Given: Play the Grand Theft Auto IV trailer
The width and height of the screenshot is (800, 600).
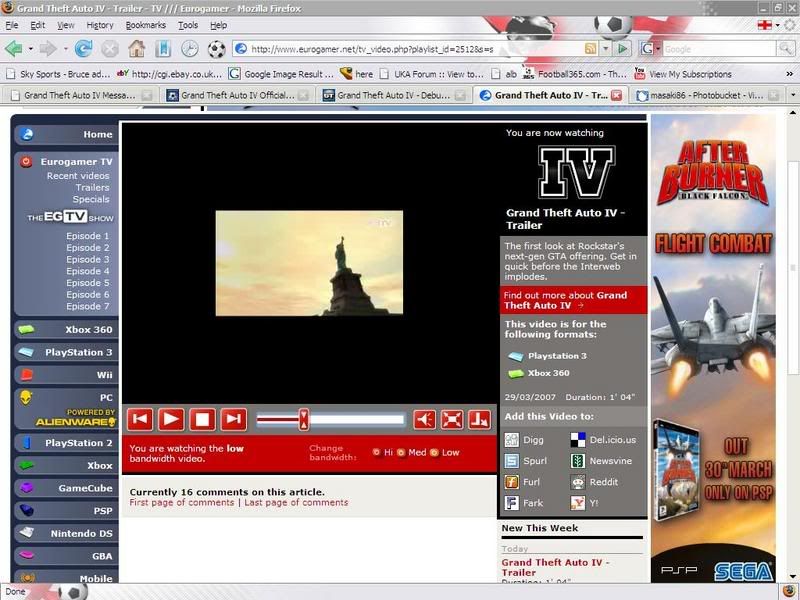Looking at the screenshot, I should pos(171,419).
